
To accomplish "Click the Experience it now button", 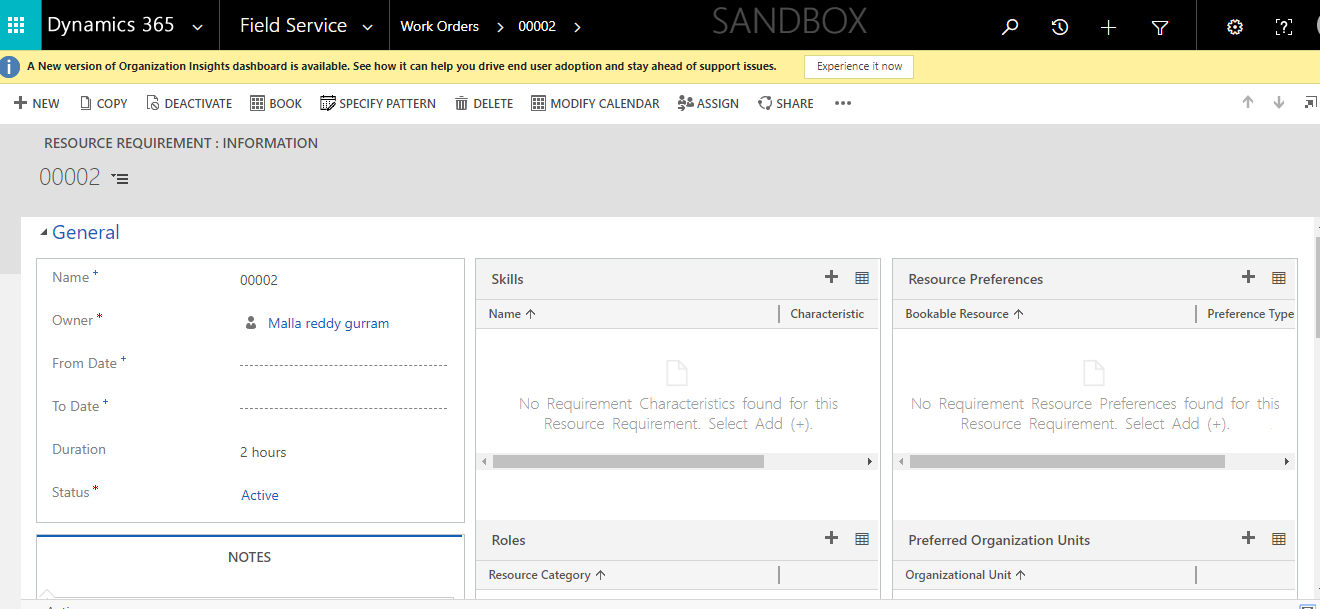I will [x=859, y=66].
